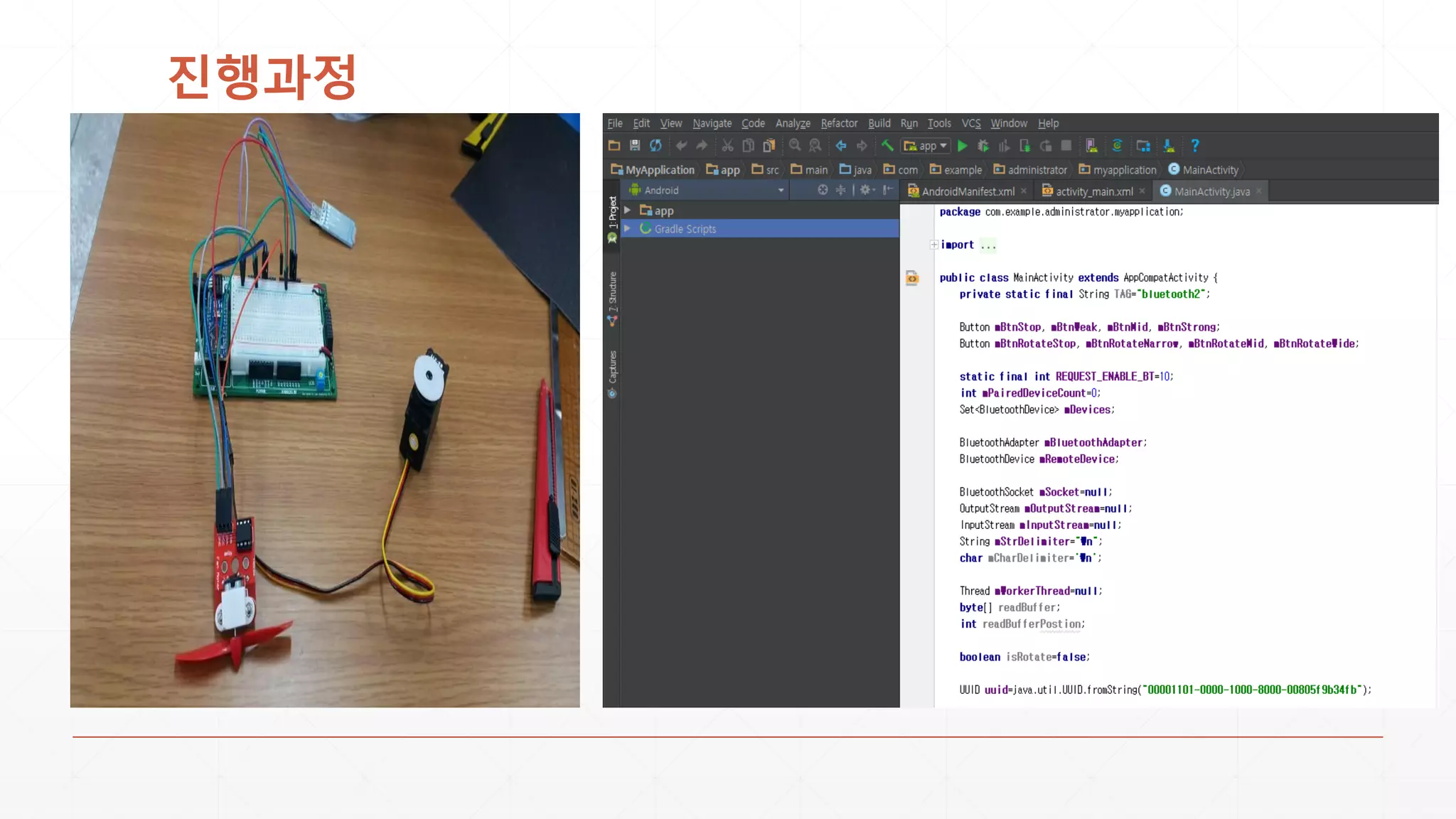Toggle the 1: Project side panel
The height and width of the screenshot is (819, 1456).
coord(612,213)
